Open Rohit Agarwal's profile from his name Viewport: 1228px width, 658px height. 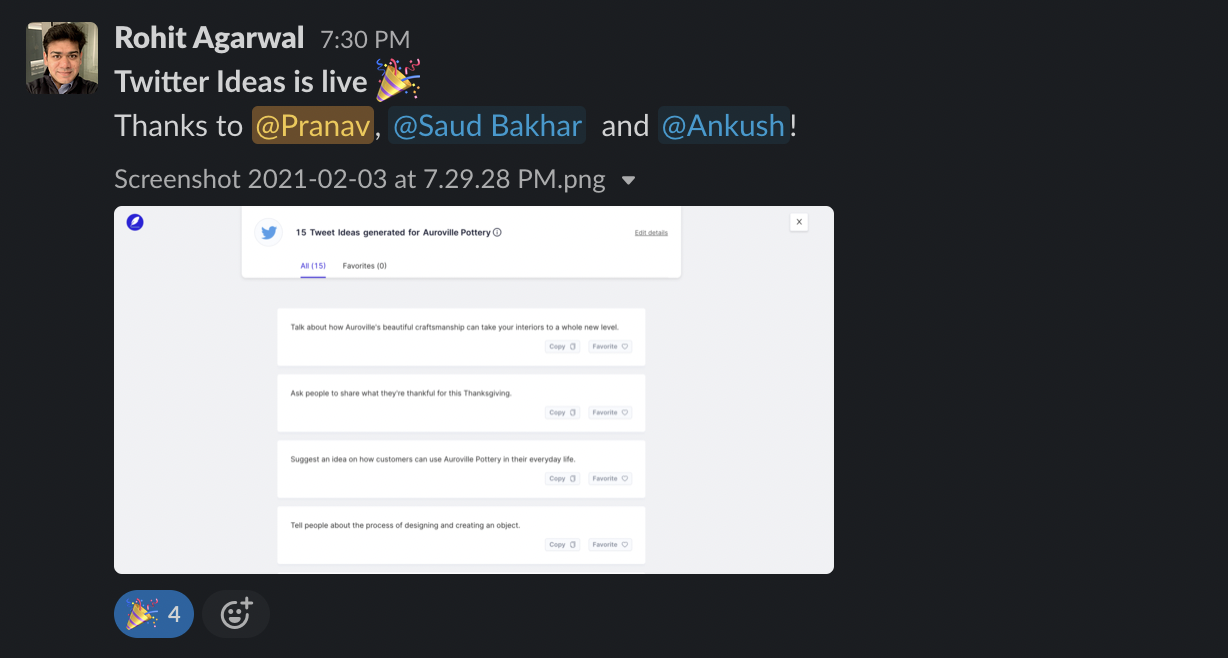[209, 38]
